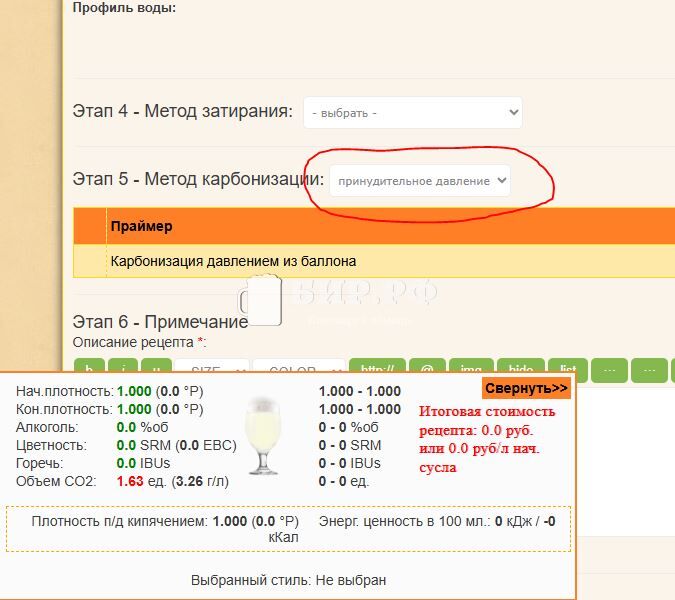Click the list toolbar button
Screen dimensions: 675x600
[568, 368]
